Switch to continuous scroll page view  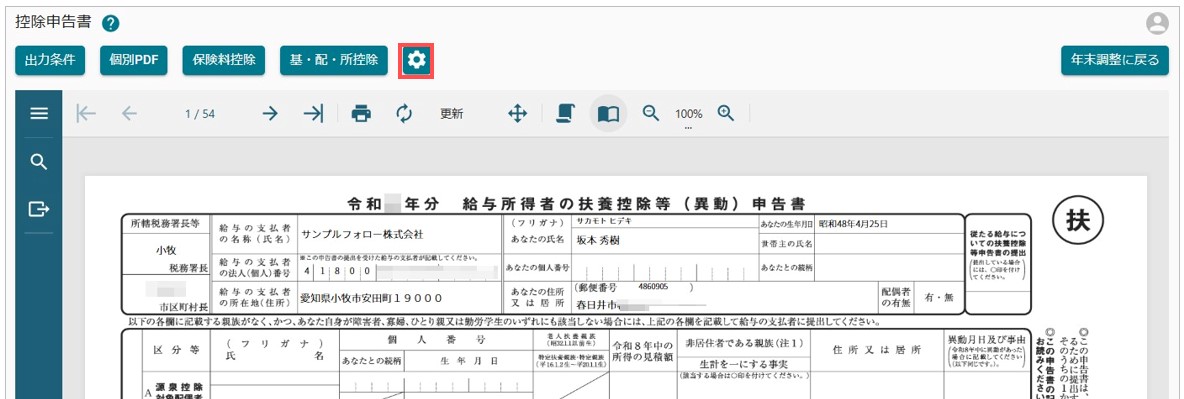point(564,113)
